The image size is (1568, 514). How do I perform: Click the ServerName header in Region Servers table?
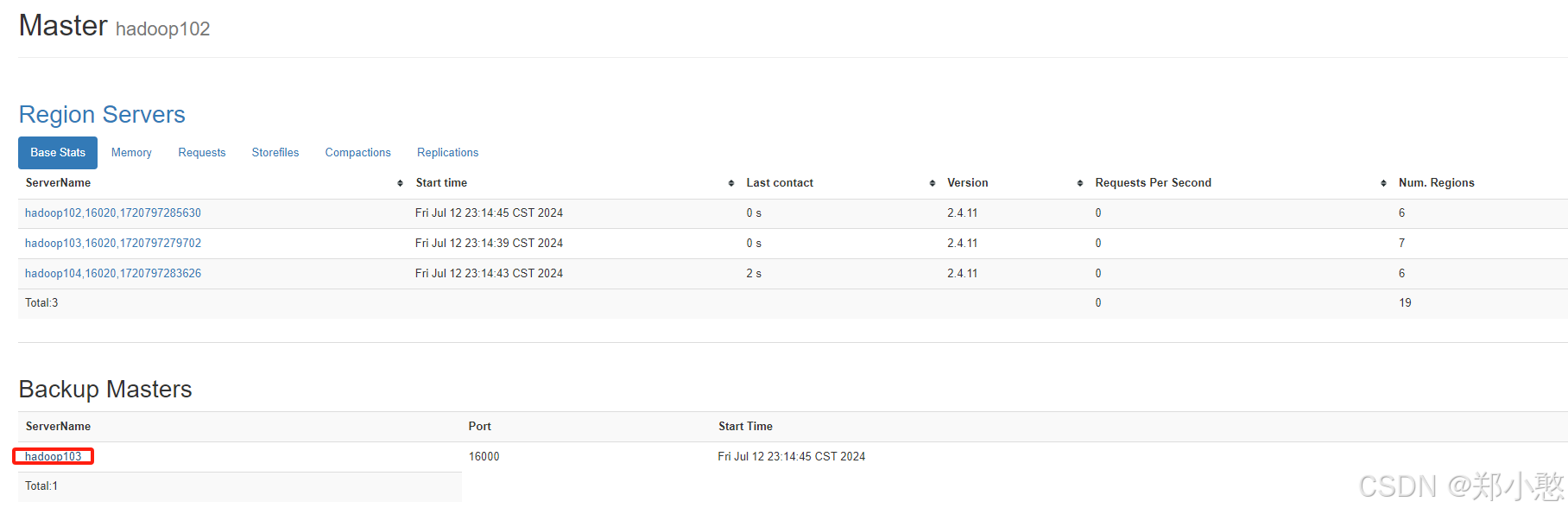coord(58,183)
